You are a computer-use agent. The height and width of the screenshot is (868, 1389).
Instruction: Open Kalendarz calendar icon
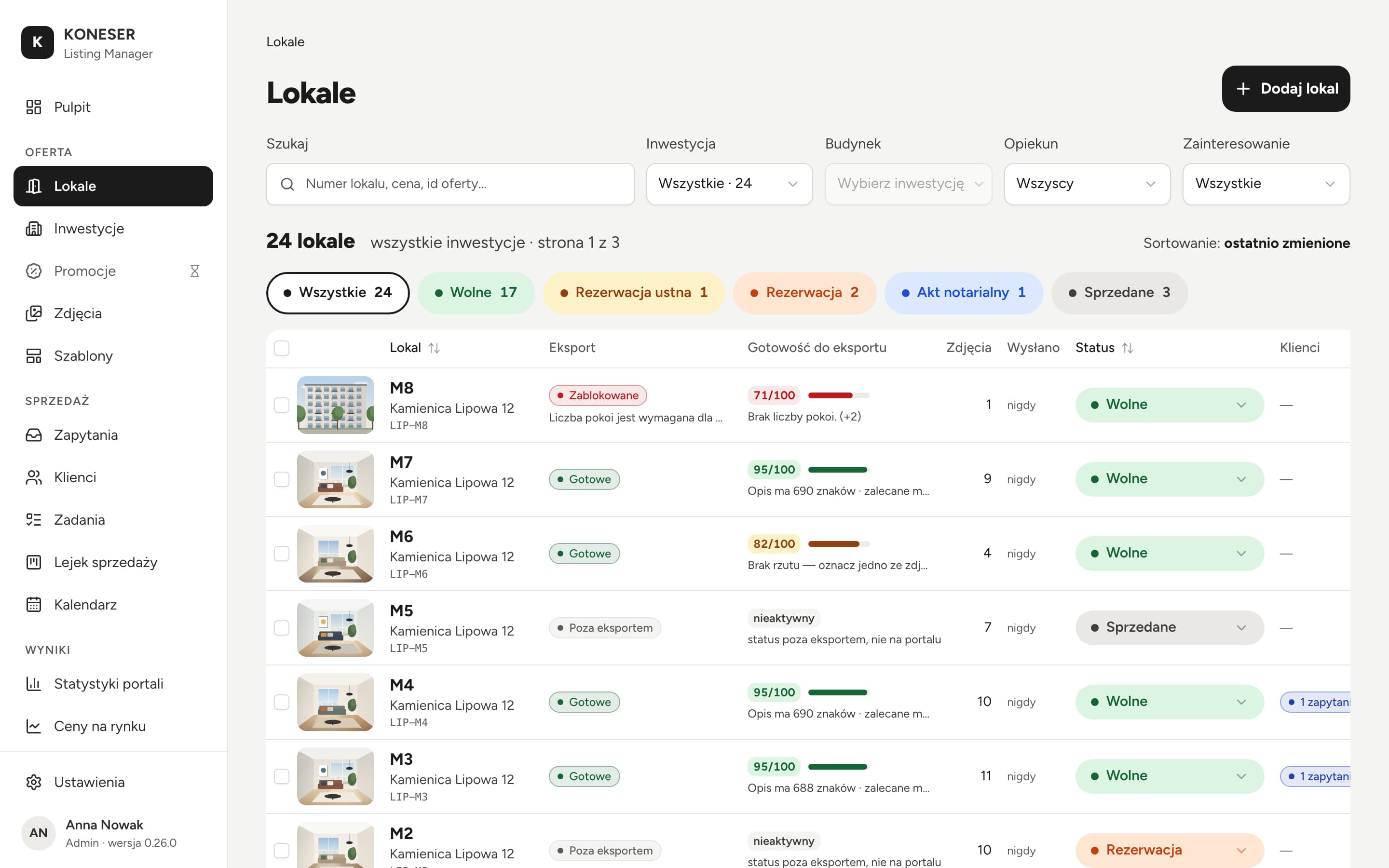coord(34,605)
